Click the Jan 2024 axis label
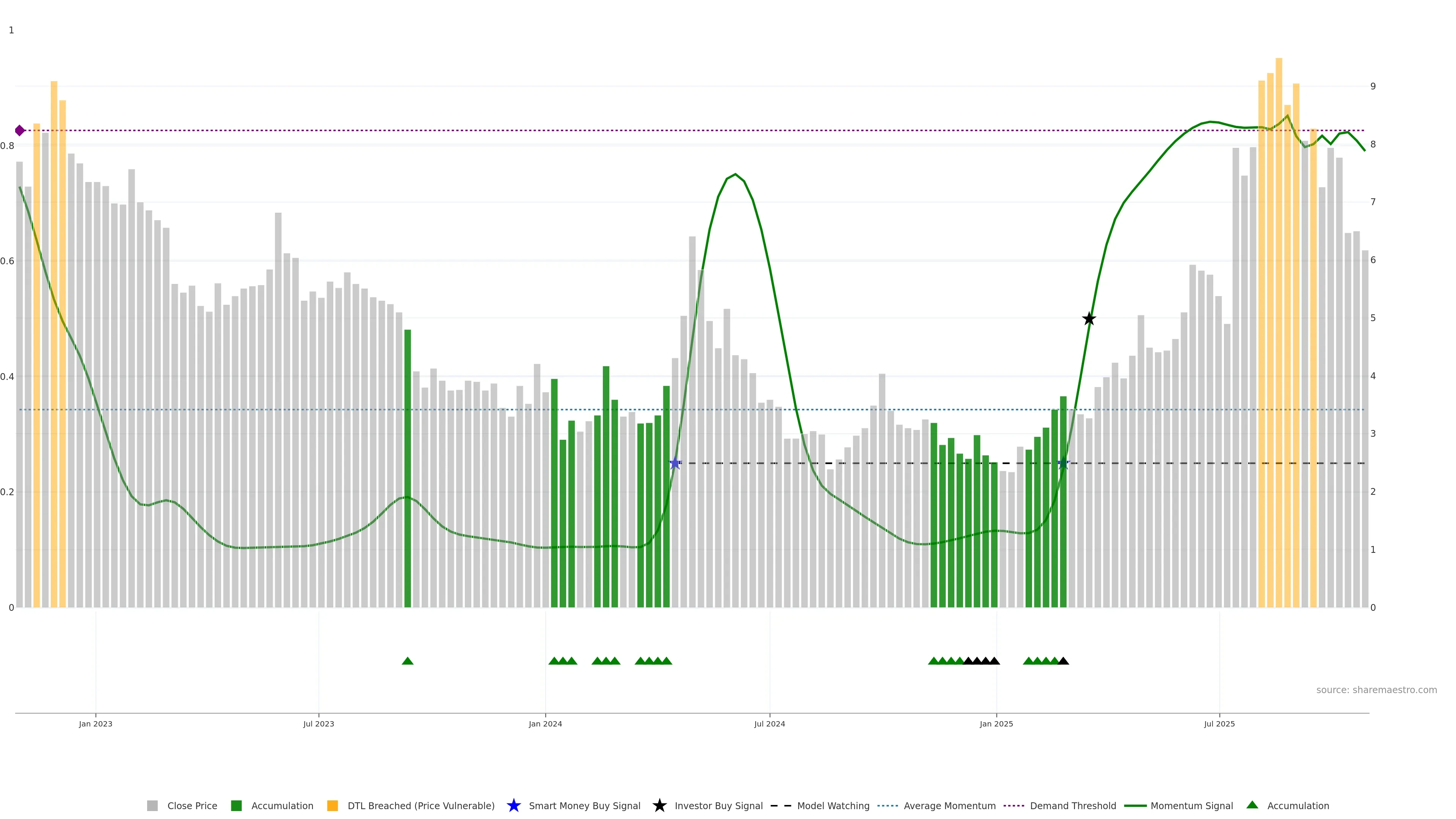The width and height of the screenshot is (1456, 819). (545, 723)
